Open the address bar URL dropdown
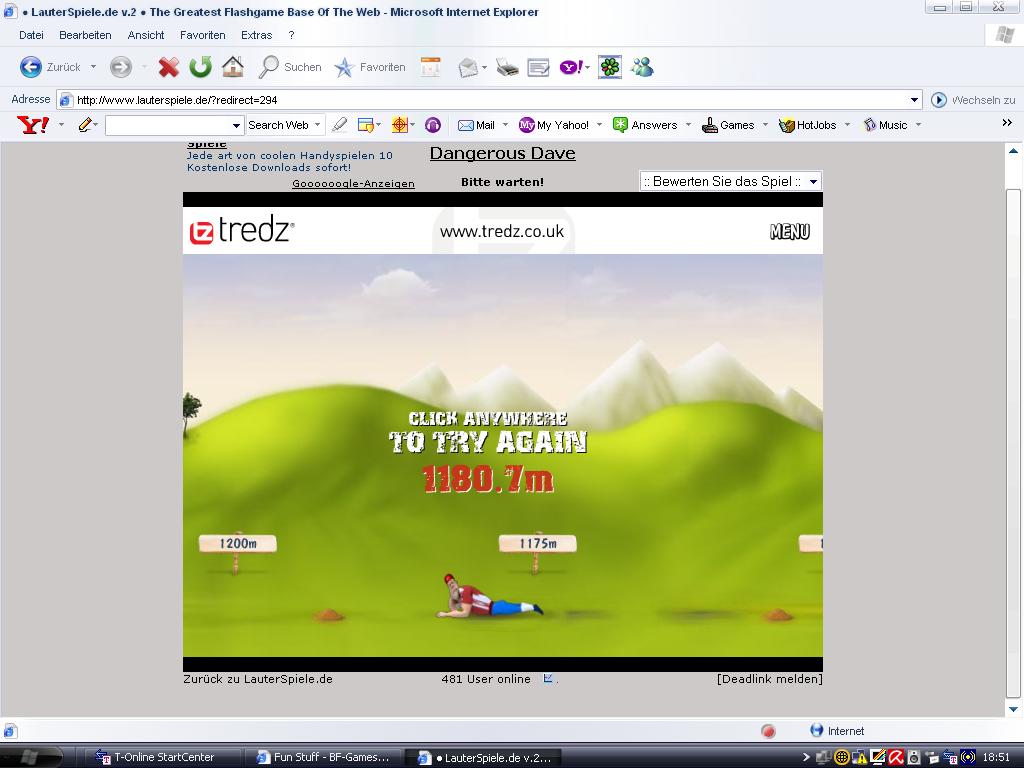The height and width of the screenshot is (768, 1024). (x=914, y=100)
